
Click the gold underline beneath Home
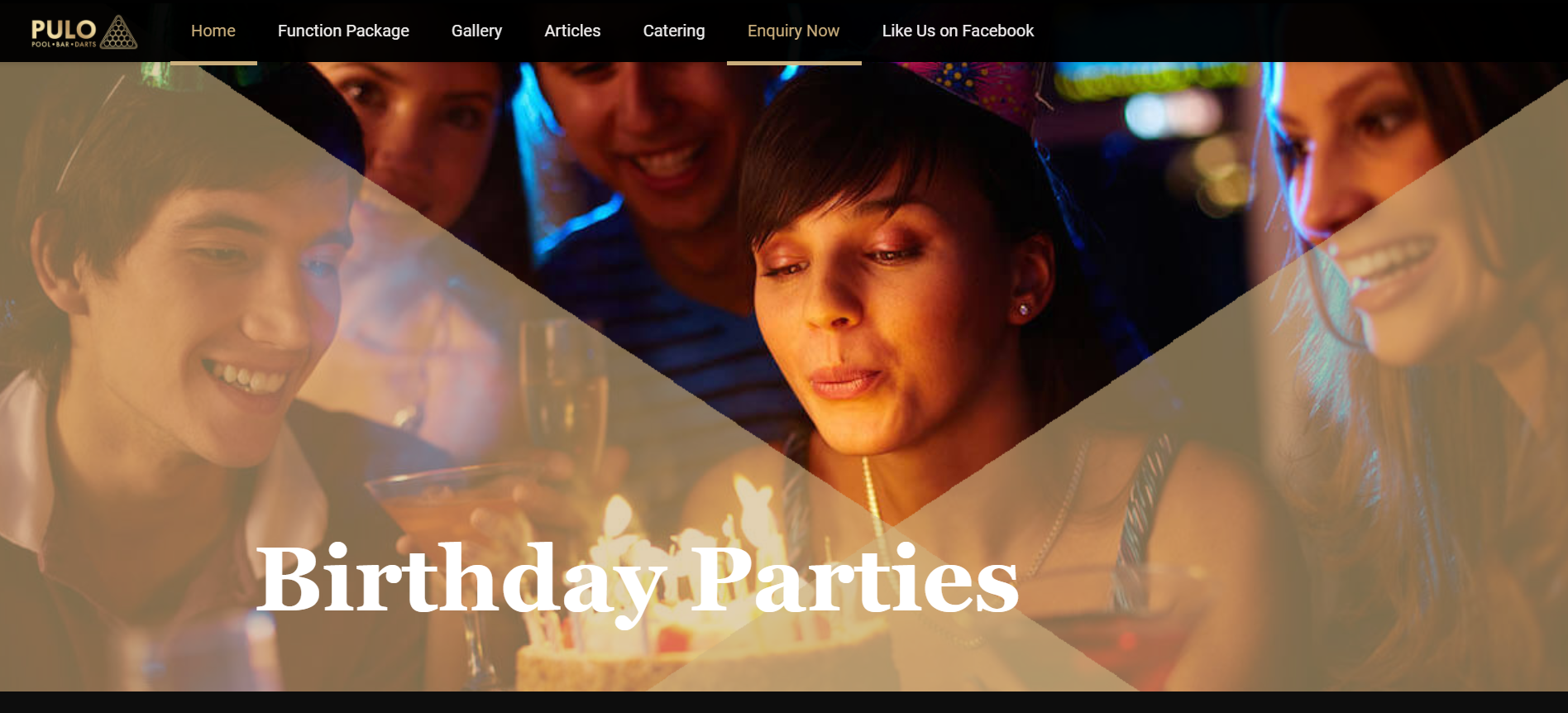coord(213,63)
